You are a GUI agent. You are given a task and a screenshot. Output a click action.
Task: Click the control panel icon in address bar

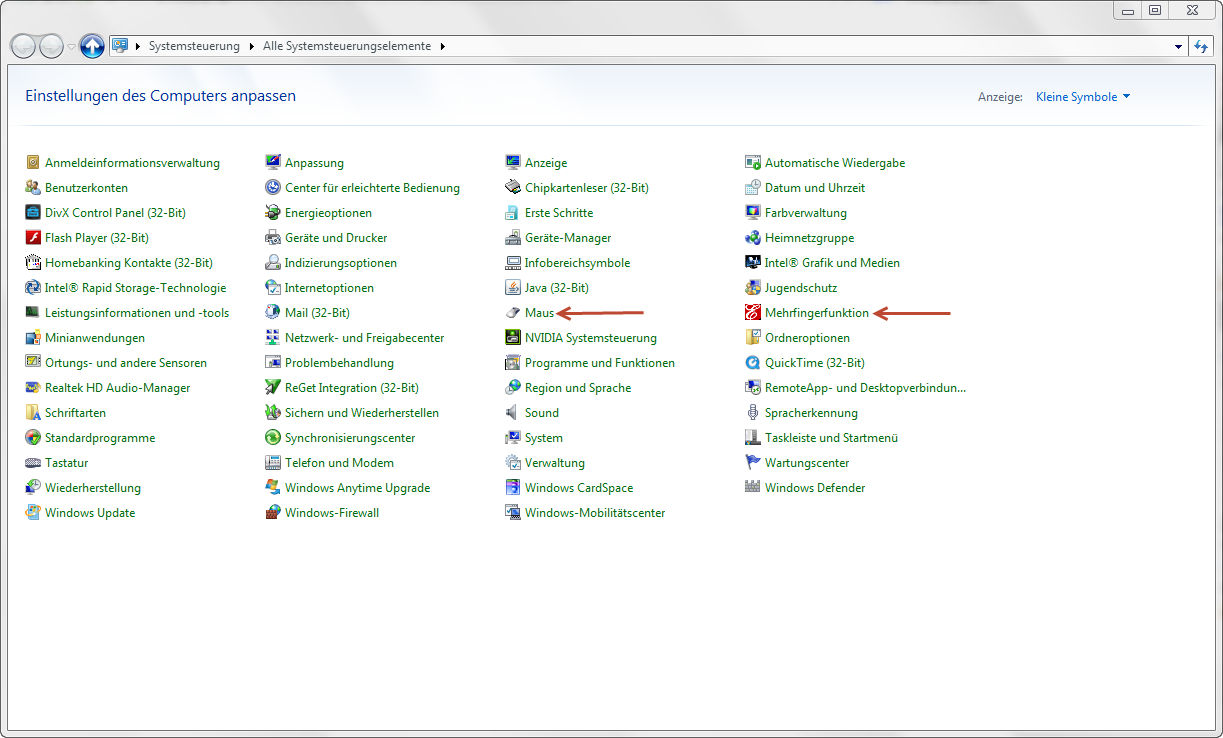click(120, 46)
